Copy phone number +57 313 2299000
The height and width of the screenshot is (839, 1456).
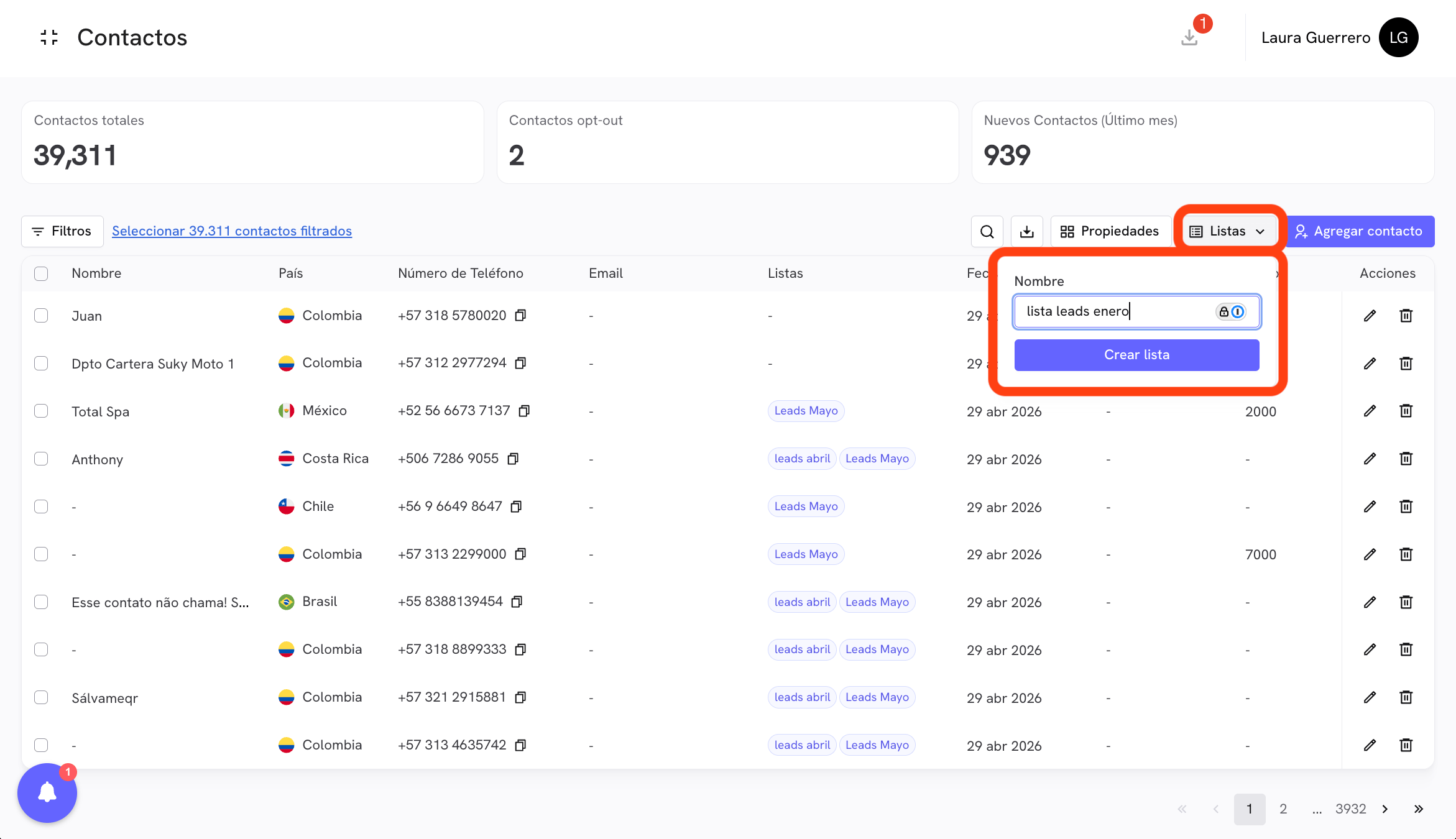pyautogui.click(x=520, y=554)
